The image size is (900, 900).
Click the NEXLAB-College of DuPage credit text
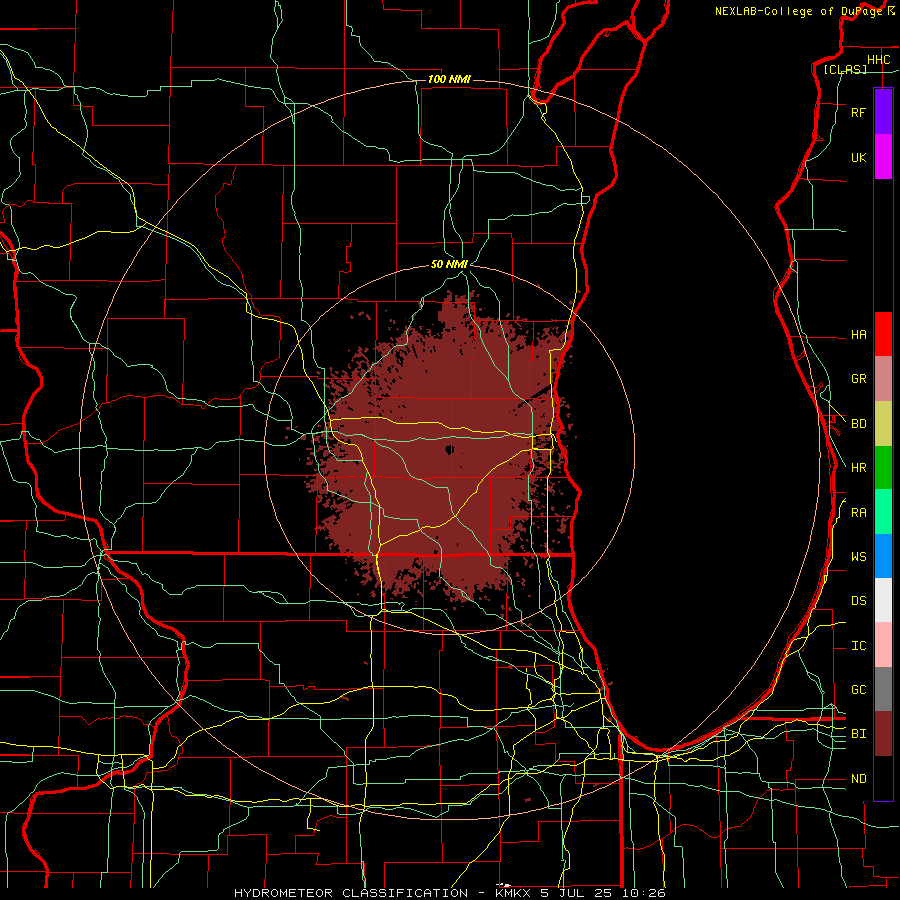tap(798, 11)
